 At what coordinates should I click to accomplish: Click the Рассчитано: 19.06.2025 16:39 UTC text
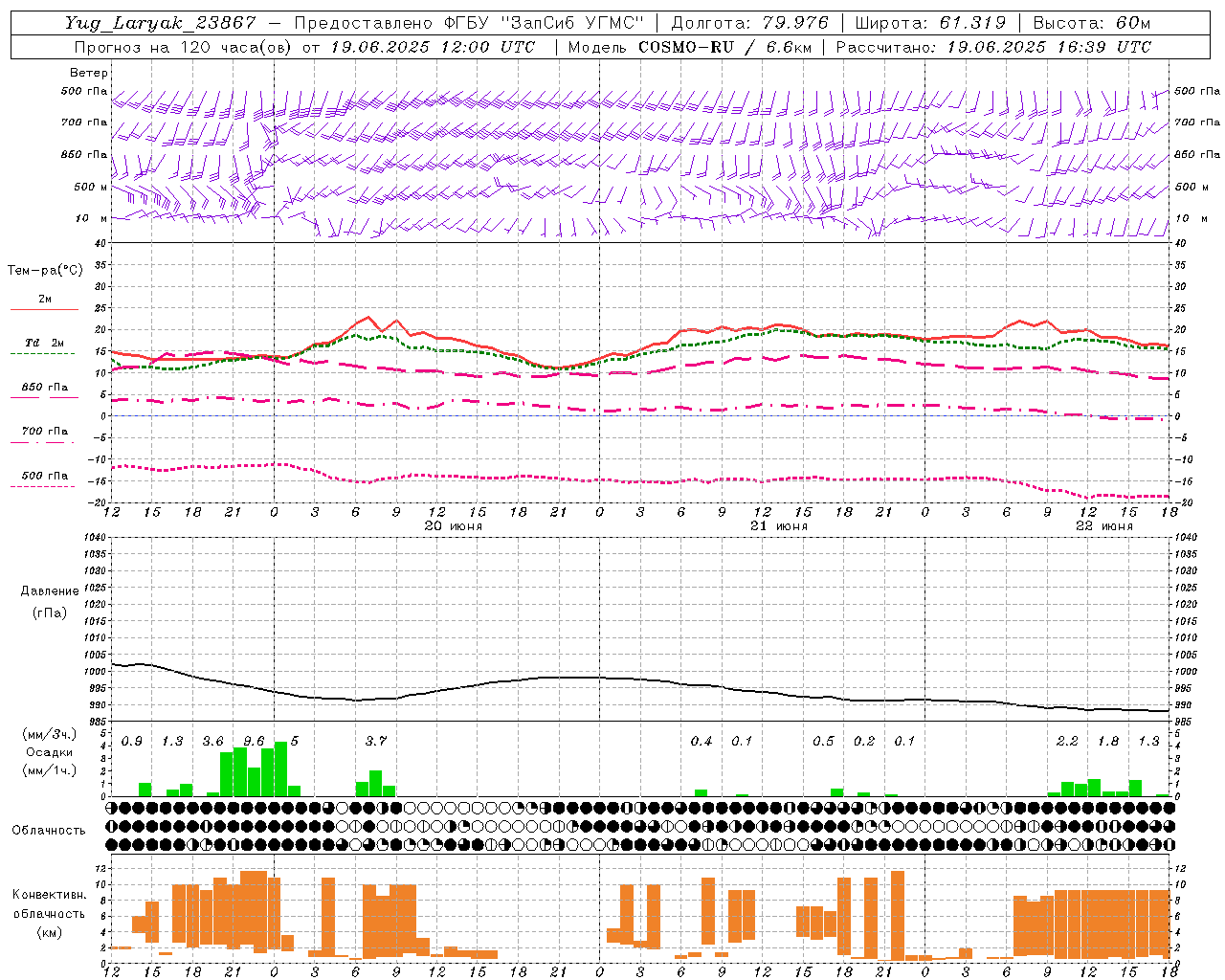pos(993,47)
